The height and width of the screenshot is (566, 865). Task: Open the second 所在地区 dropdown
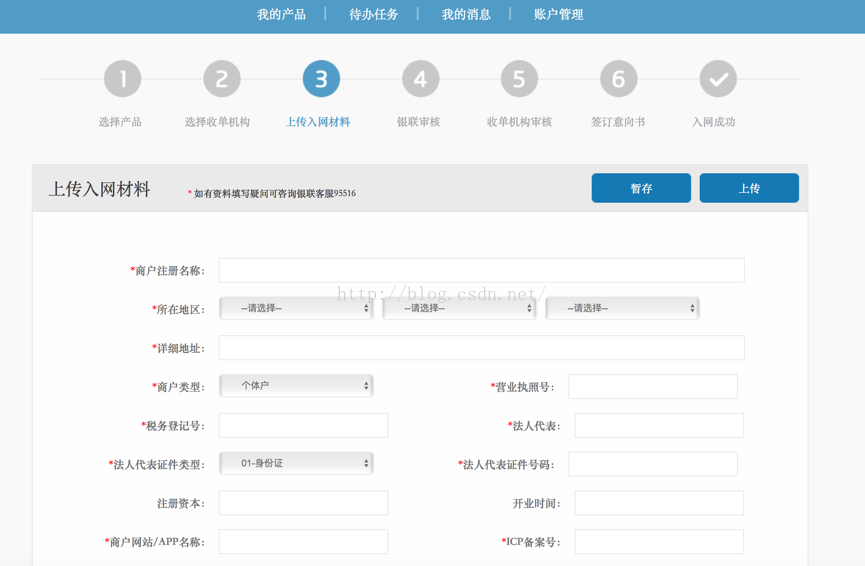[459, 309]
